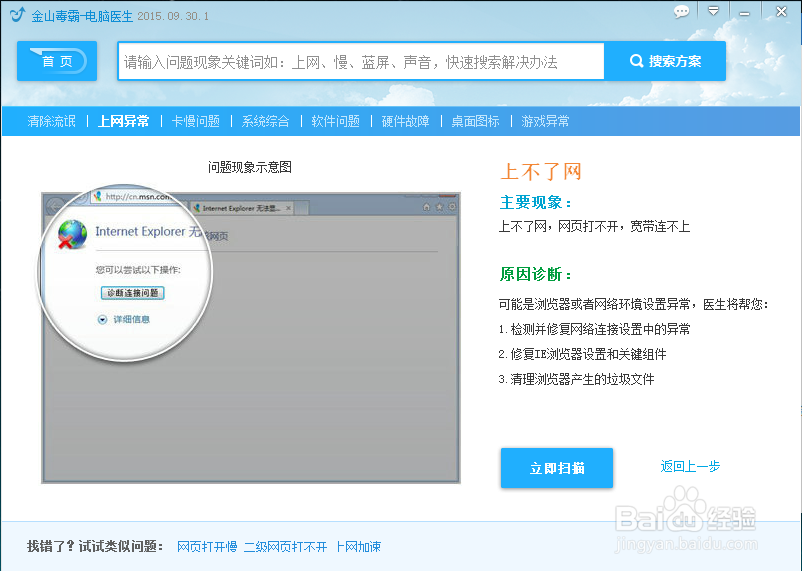Open the 清除流氓 tab
The width and height of the screenshot is (802, 571).
52,121
